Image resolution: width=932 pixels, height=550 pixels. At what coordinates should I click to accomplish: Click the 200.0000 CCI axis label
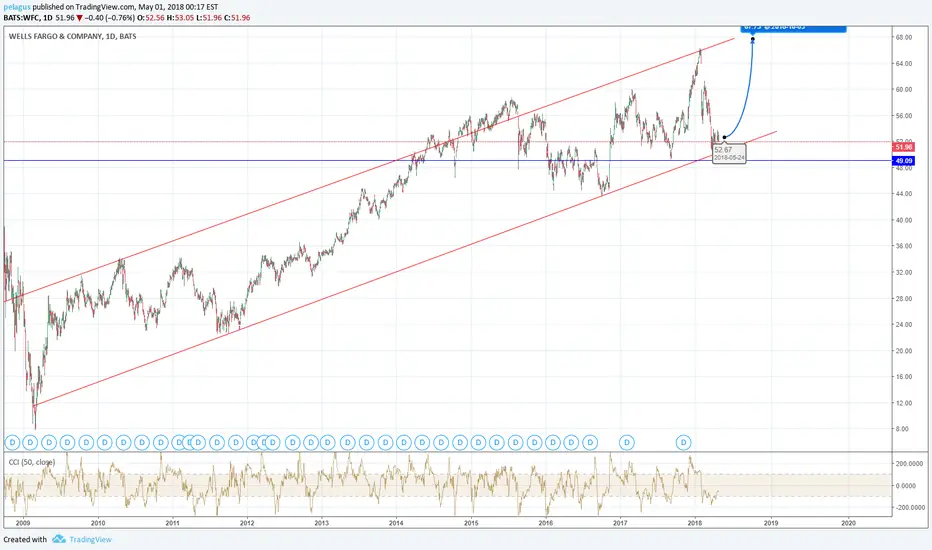click(910, 464)
